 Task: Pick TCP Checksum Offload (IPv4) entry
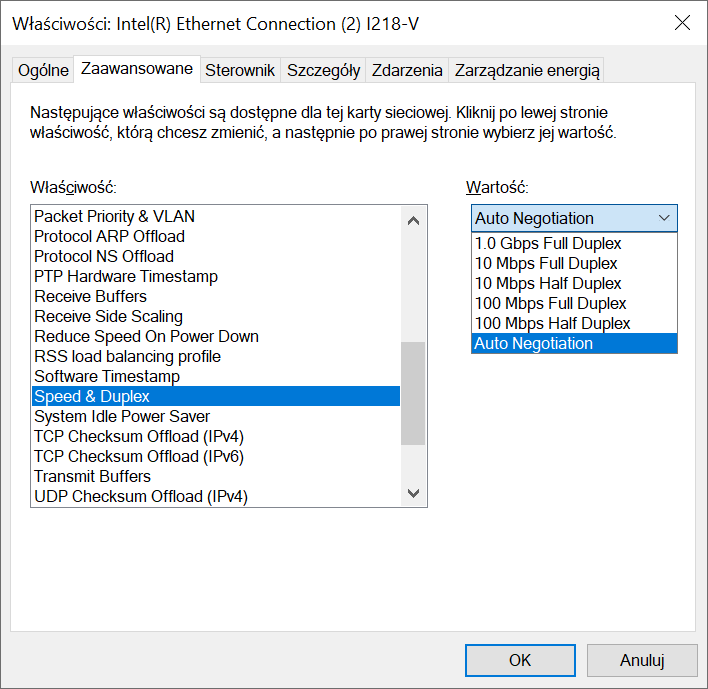[139, 436]
